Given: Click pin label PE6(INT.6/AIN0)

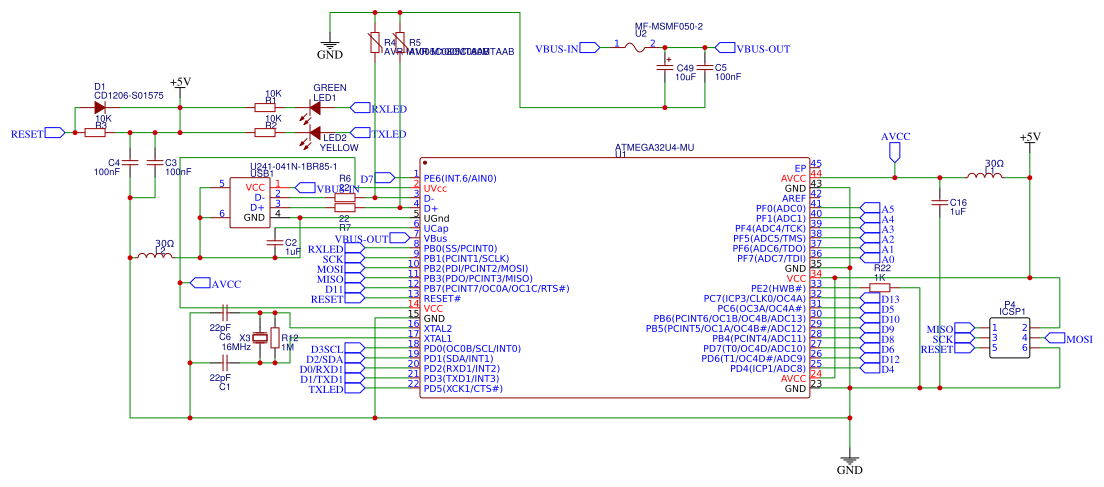Looking at the screenshot, I should point(460,179).
